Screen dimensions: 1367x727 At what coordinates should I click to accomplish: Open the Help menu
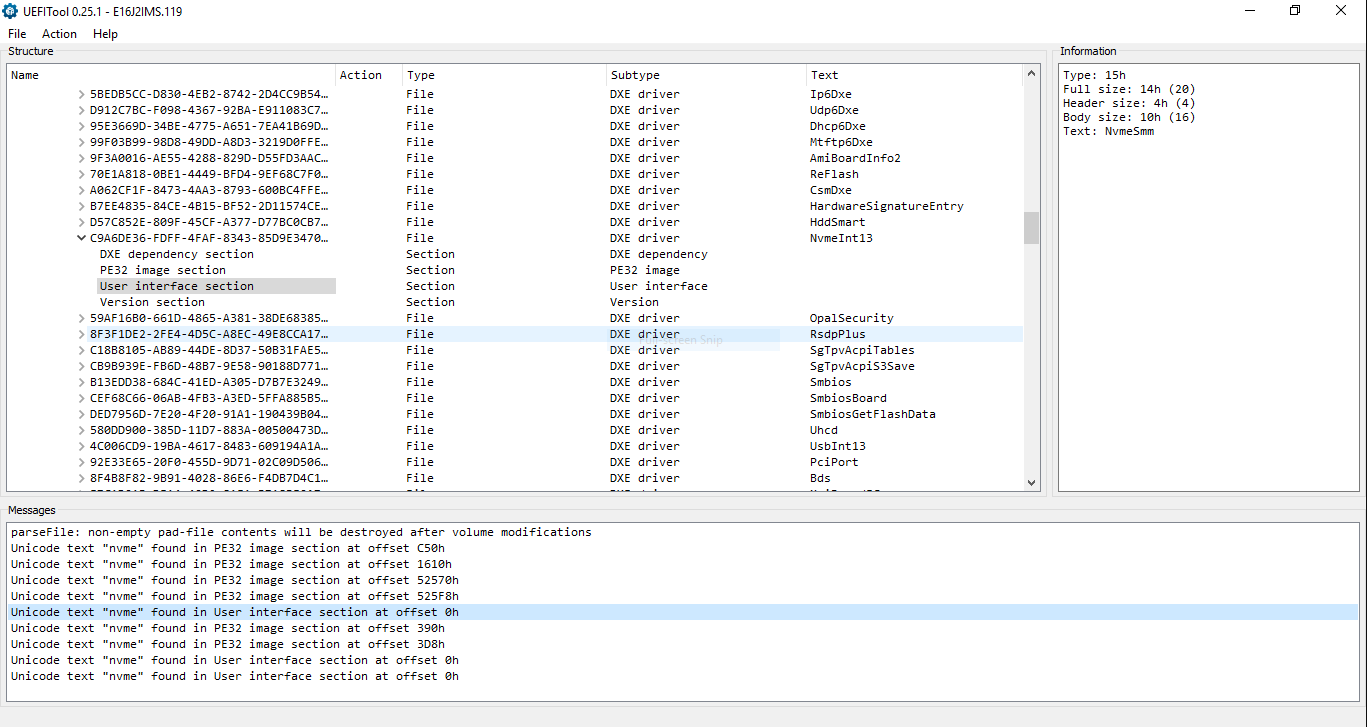coord(105,34)
